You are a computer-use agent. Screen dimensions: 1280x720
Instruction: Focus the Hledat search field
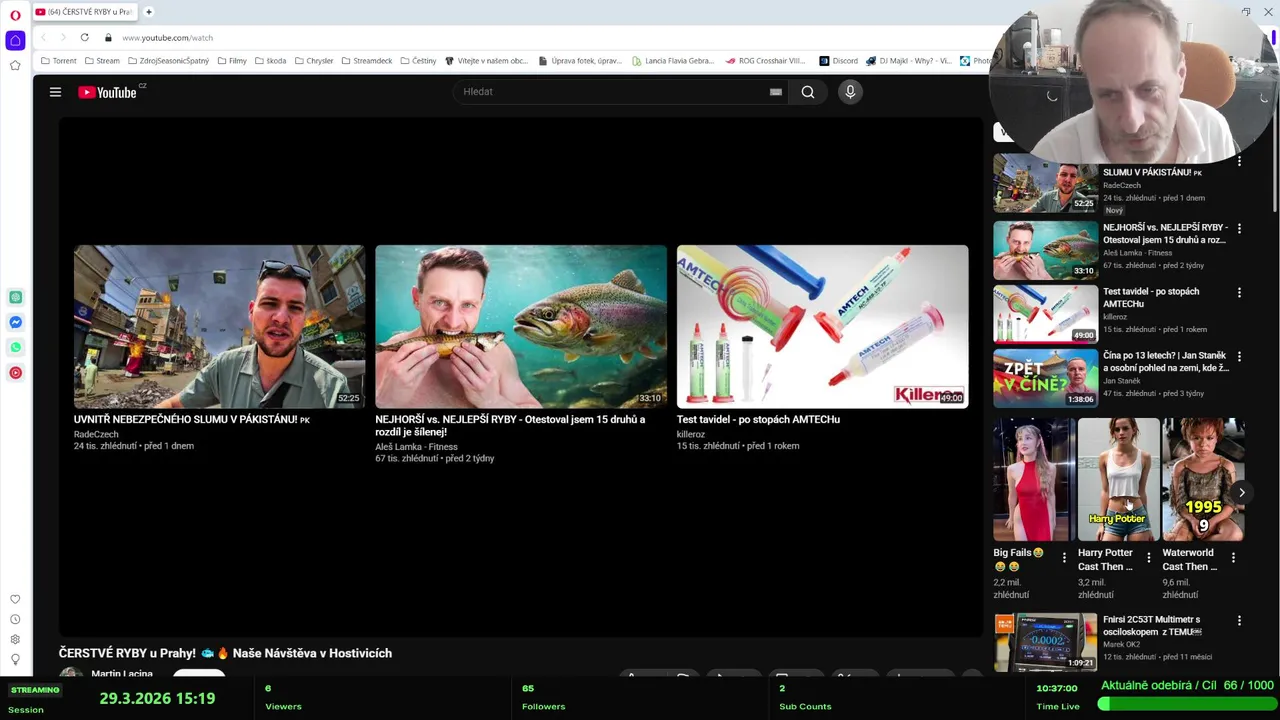click(610, 92)
